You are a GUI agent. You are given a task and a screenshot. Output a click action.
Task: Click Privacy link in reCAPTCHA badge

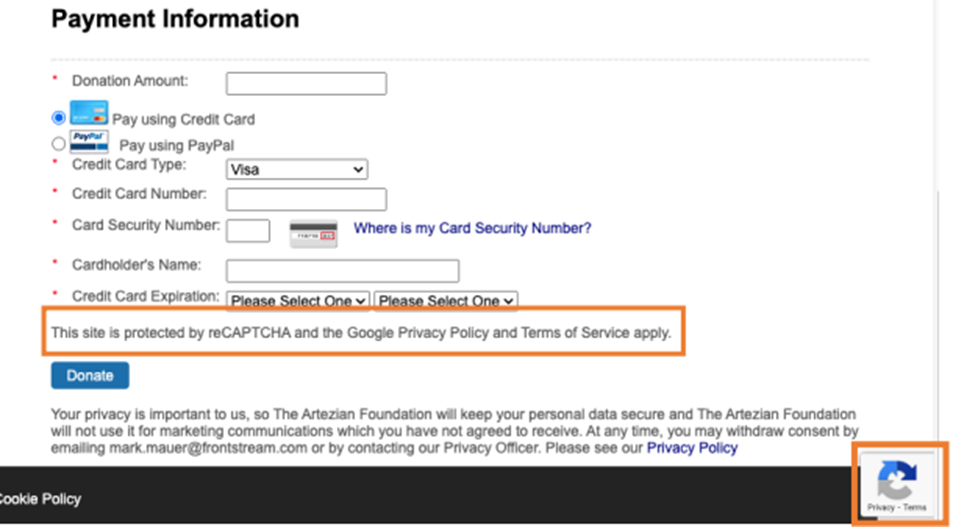[880, 507]
